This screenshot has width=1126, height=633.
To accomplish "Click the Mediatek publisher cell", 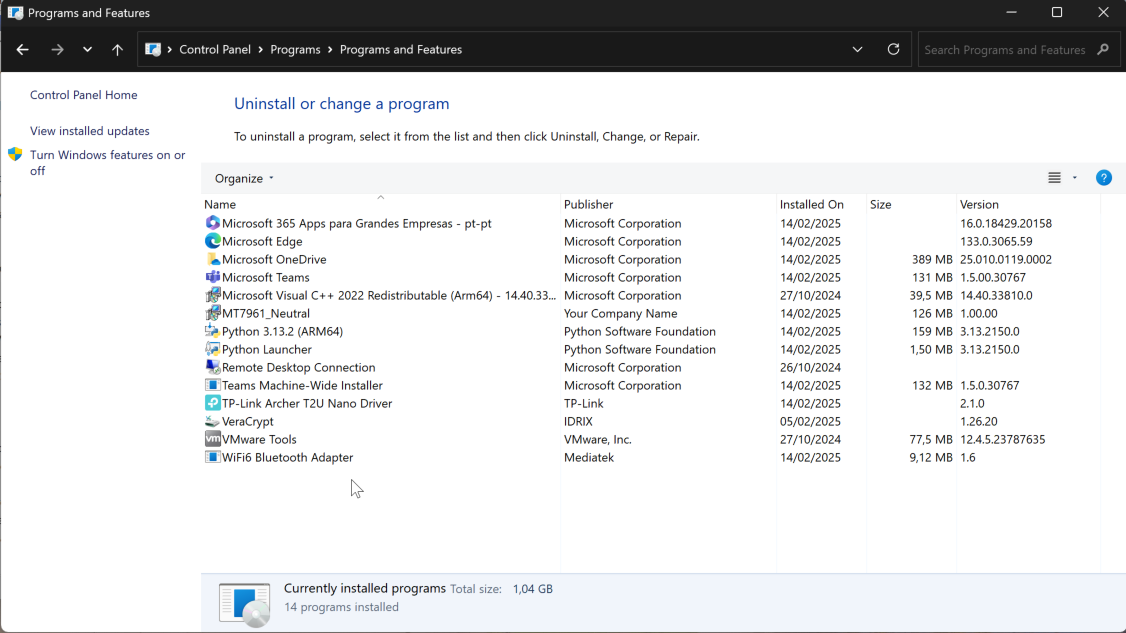I will (589, 457).
